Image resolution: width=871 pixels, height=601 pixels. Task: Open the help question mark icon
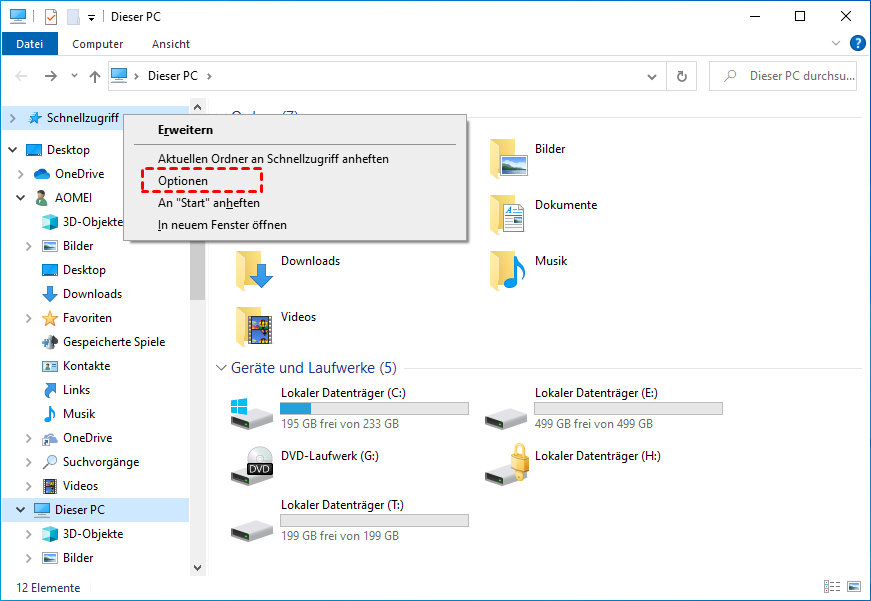[x=857, y=43]
